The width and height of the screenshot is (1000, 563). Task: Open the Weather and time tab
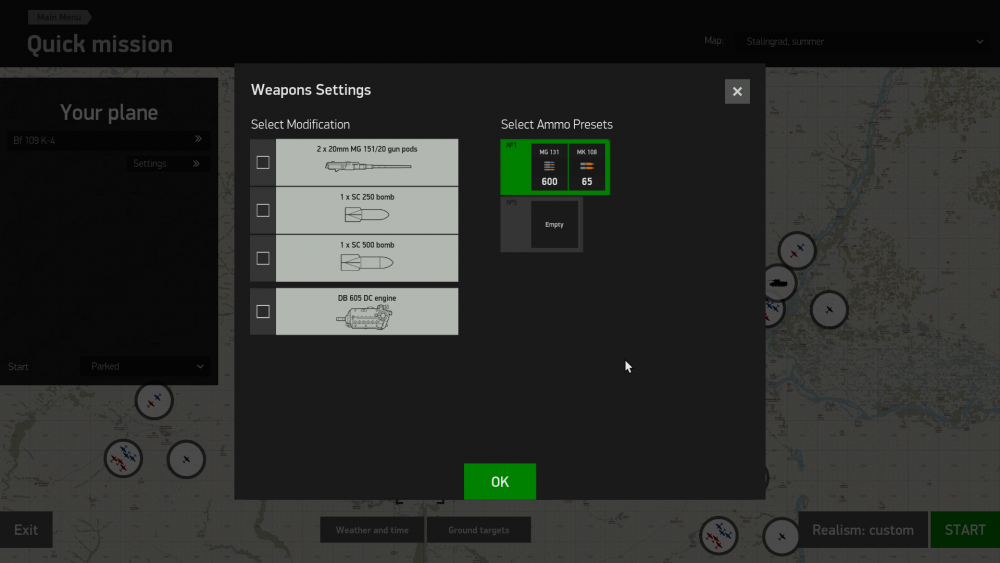[372, 530]
